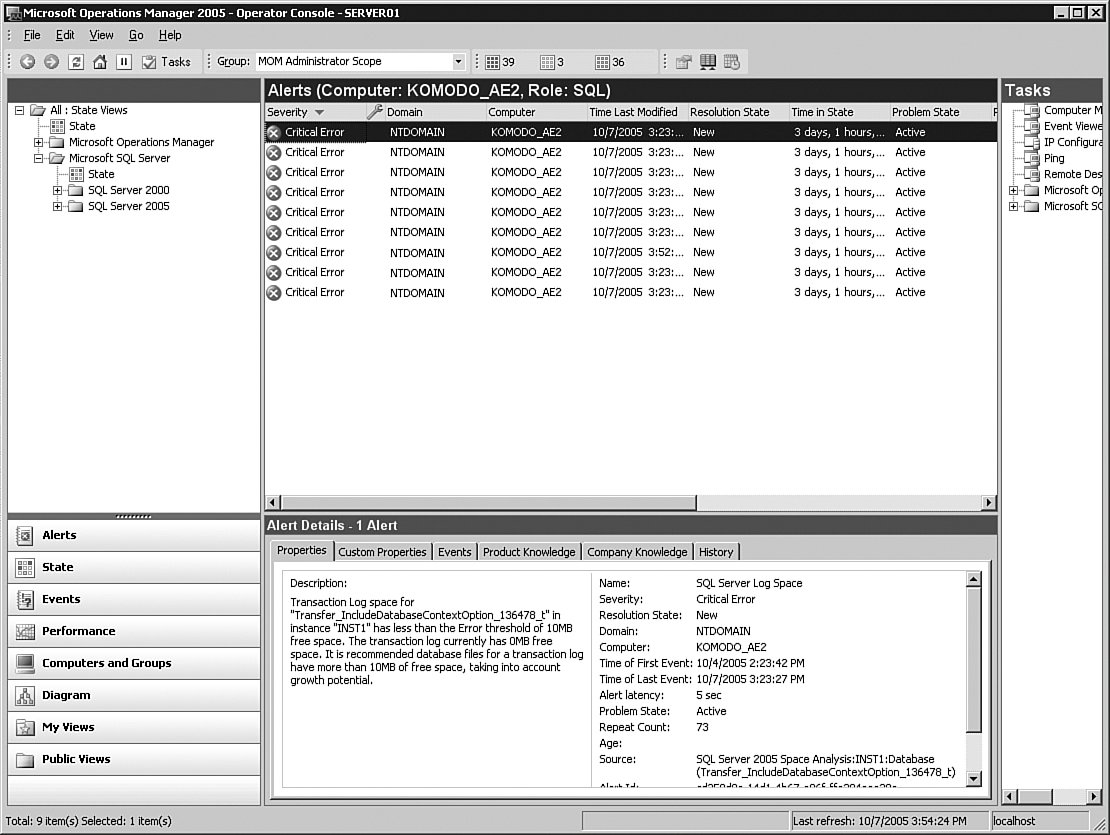Switch to the Product Knowledge tab
Viewport: 1110px width, 835px height.
coord(529,552)
